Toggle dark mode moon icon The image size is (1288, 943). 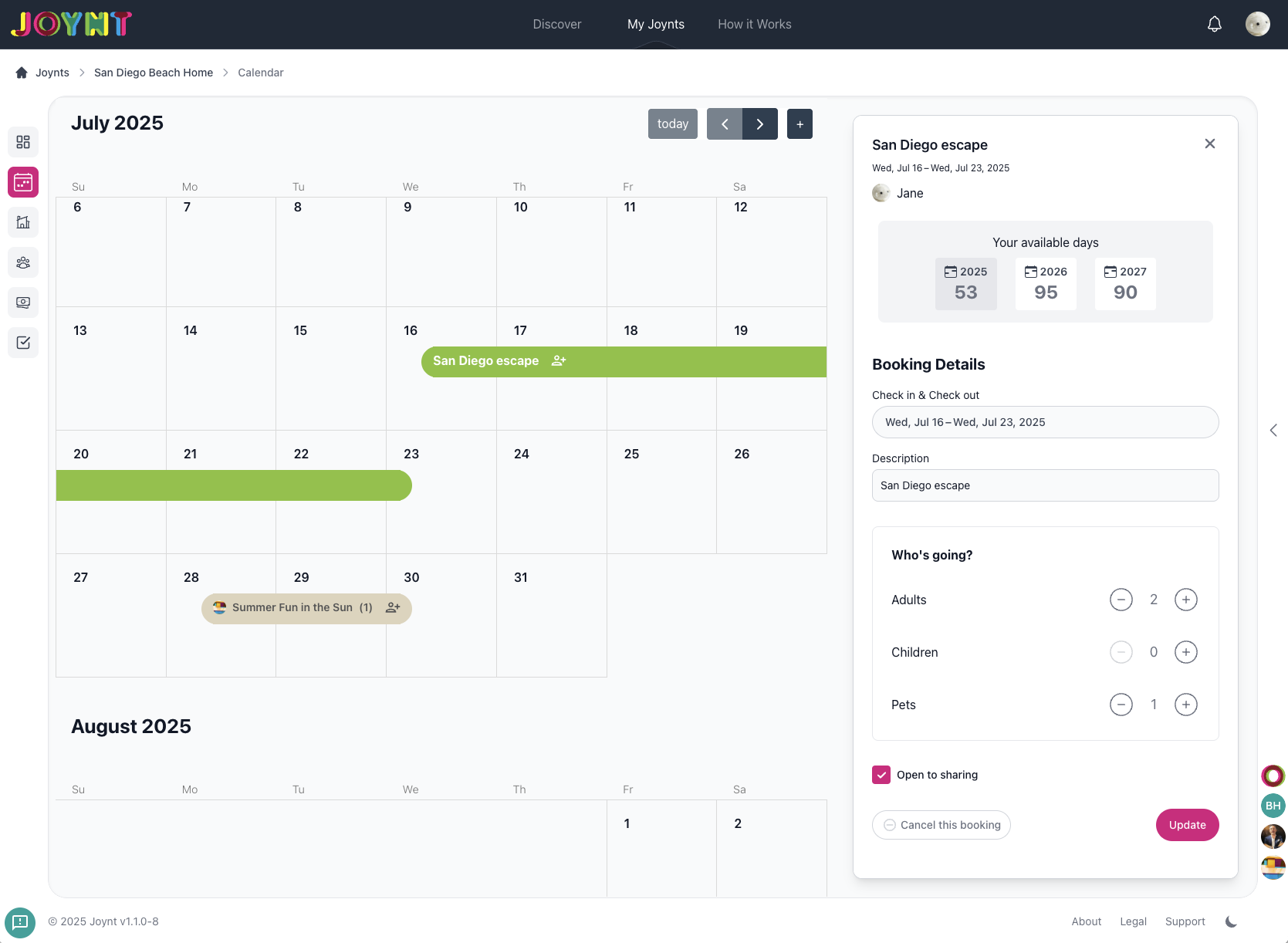click(x=1231, y=921)
